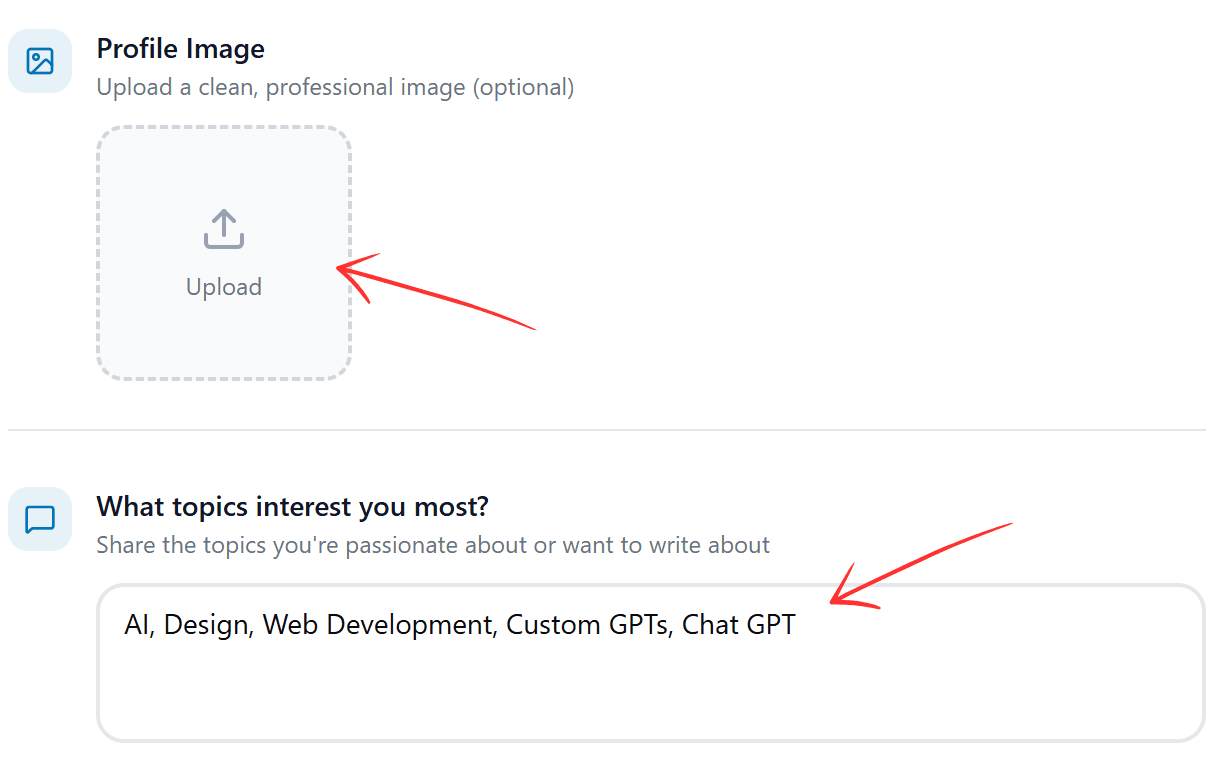Place cursor on "Custom GPTs" in topics field

coord(587,625)
